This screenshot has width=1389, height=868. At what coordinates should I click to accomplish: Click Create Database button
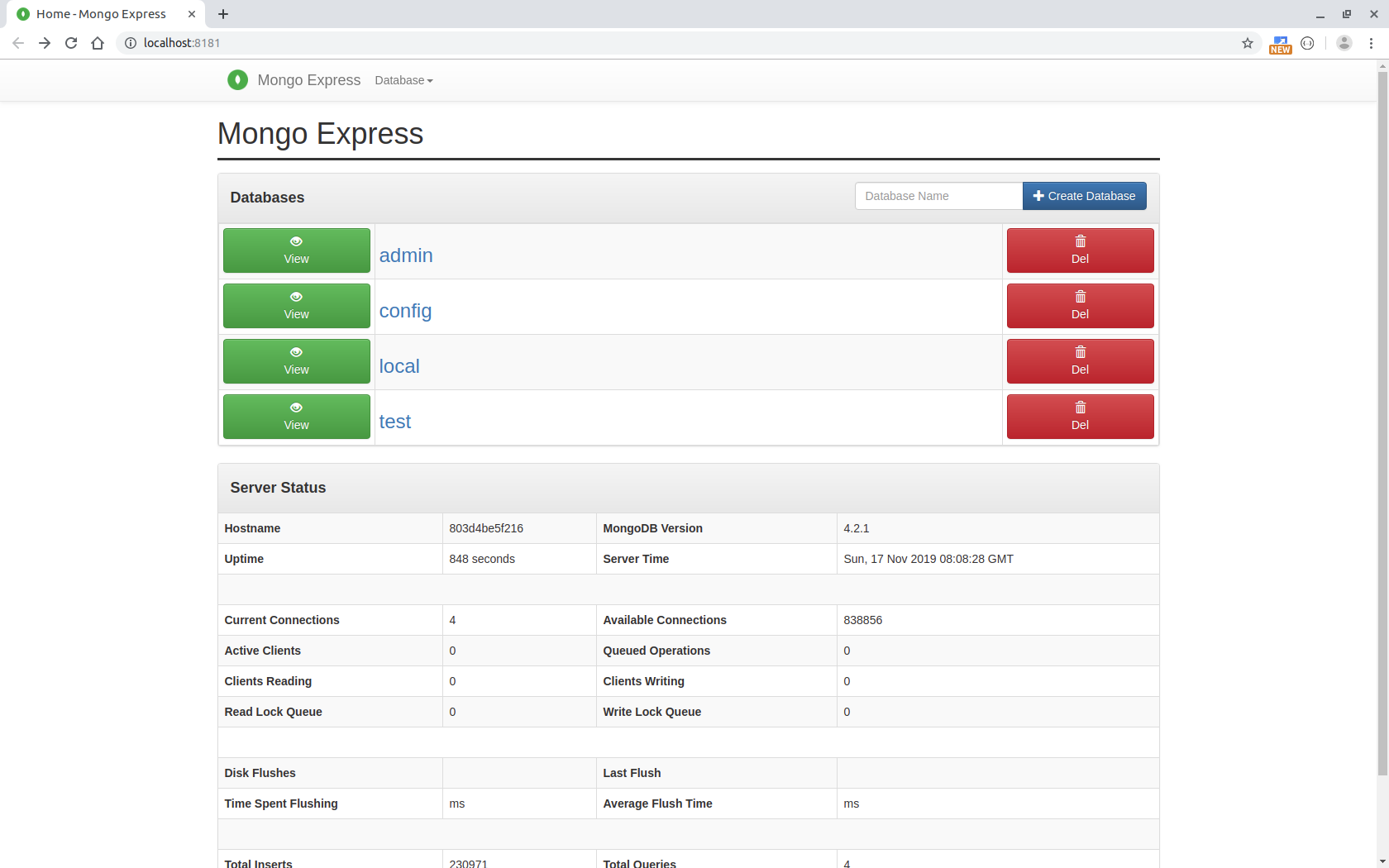(x=1084, y=196)
